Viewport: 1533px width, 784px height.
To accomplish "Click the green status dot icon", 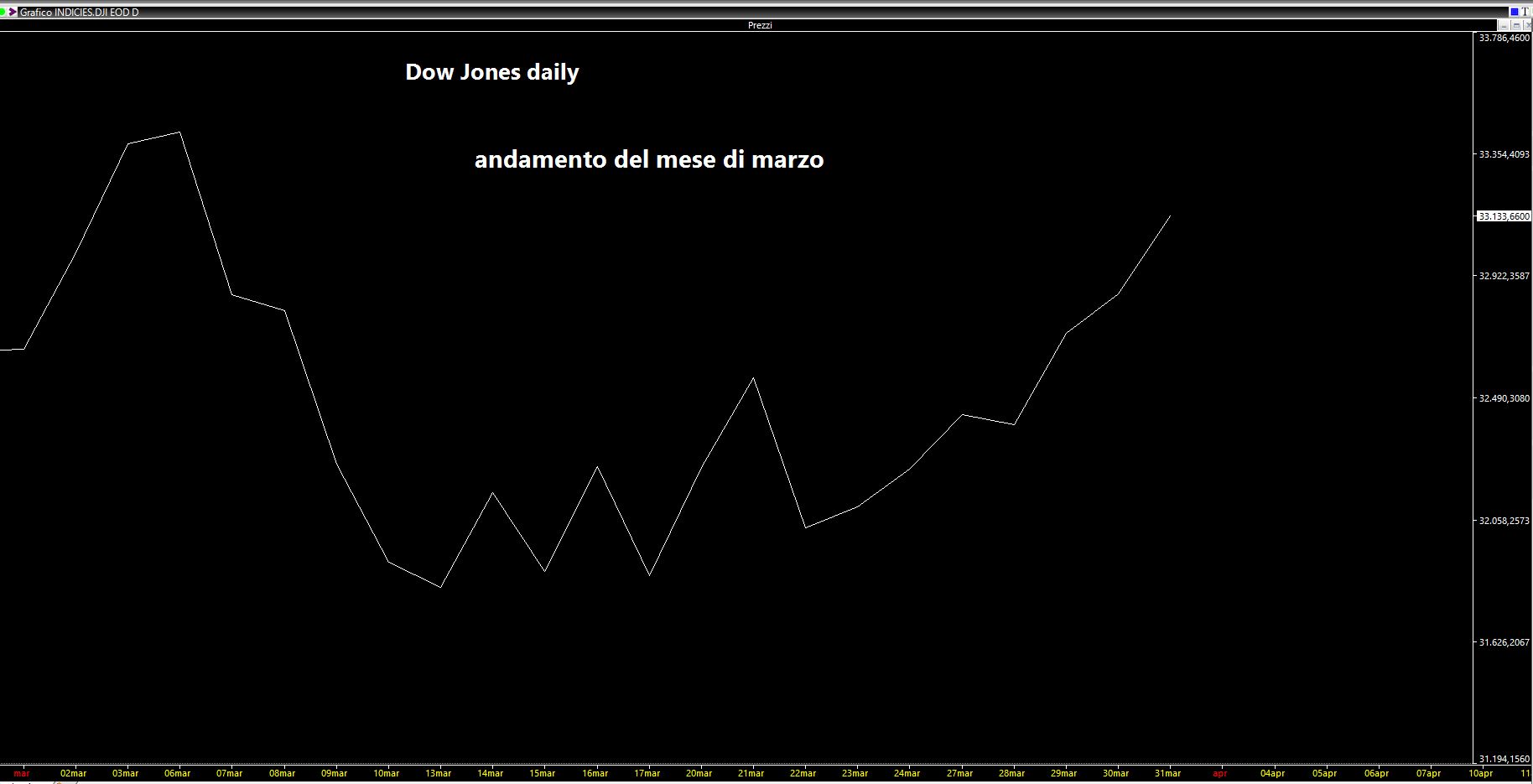I will (3, 13).
